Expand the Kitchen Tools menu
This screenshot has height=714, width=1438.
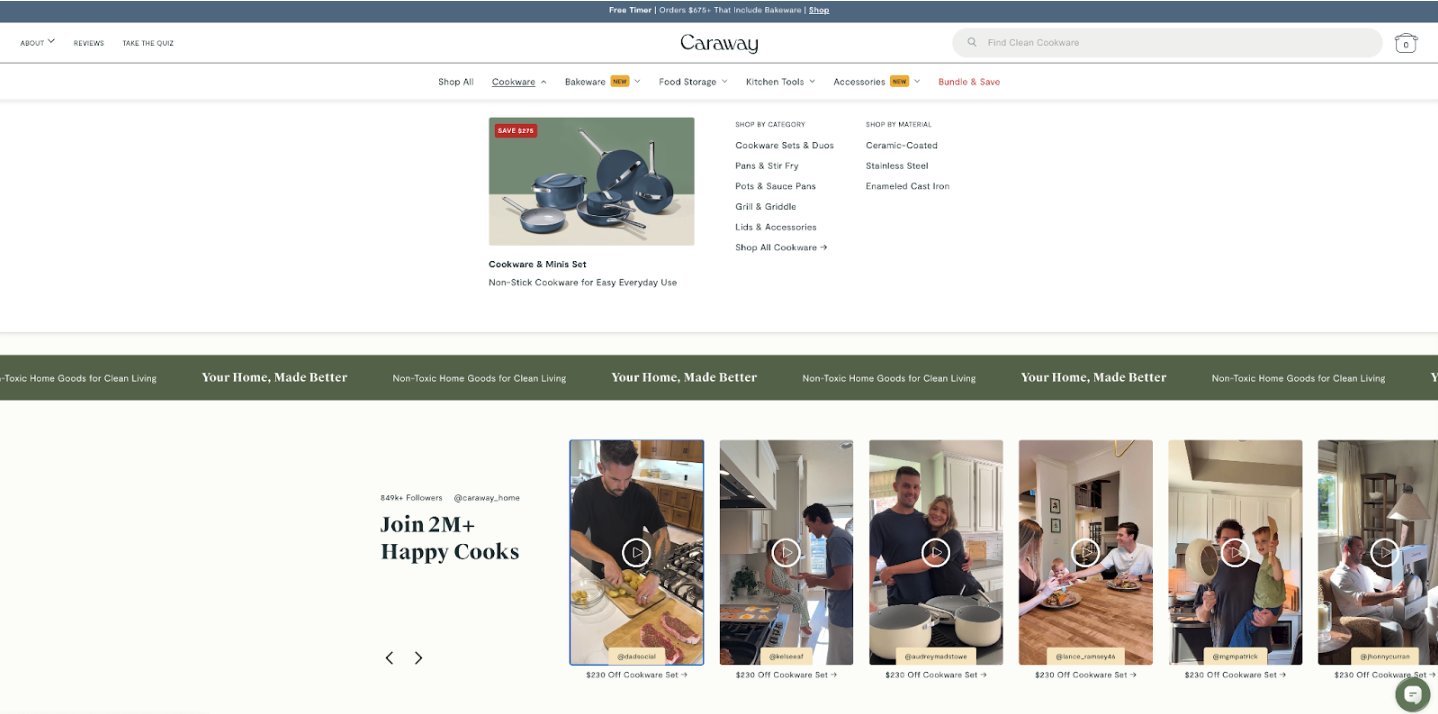(780, 82)
